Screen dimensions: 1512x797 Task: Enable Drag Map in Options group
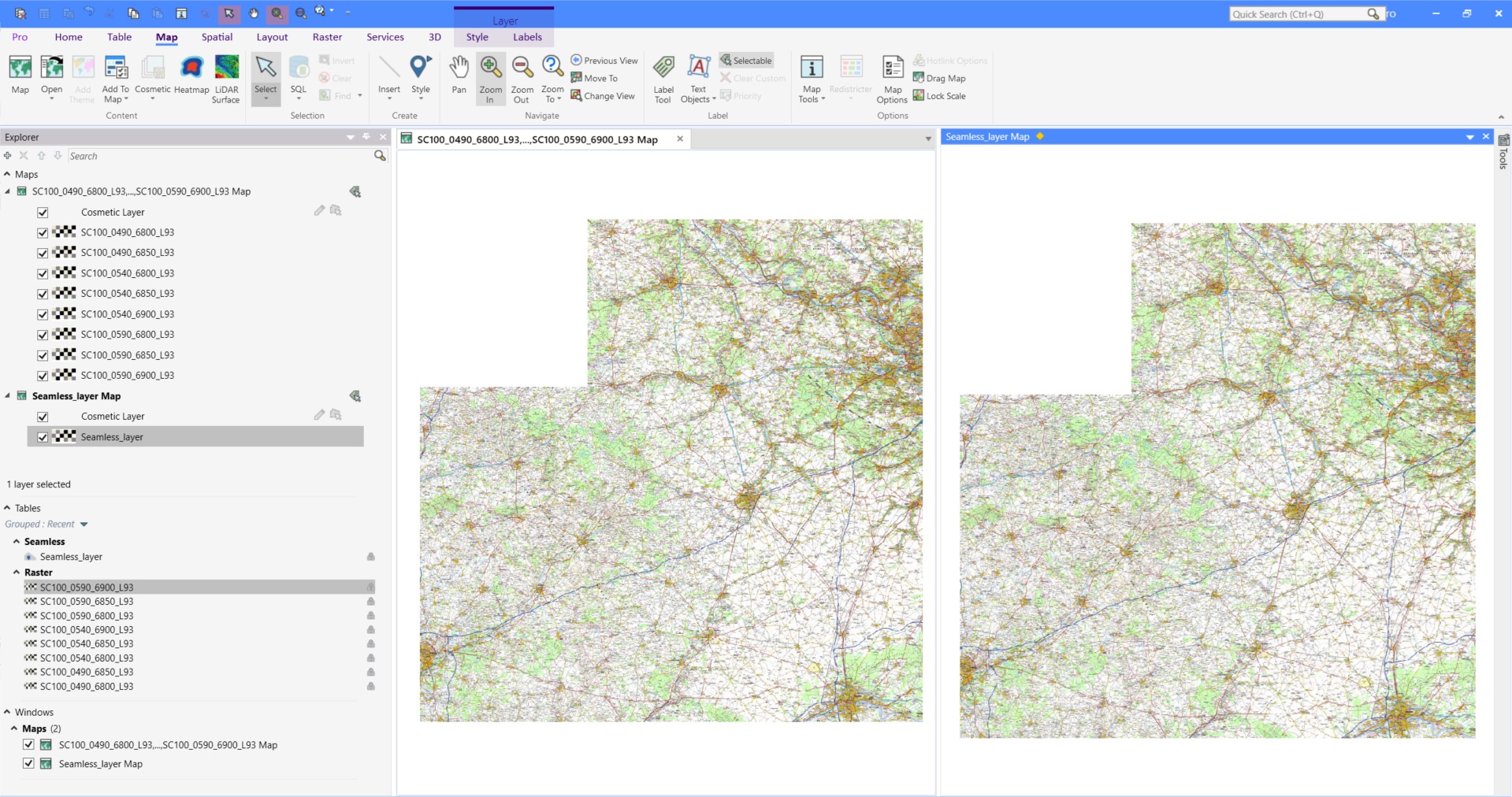click(939, 78)
